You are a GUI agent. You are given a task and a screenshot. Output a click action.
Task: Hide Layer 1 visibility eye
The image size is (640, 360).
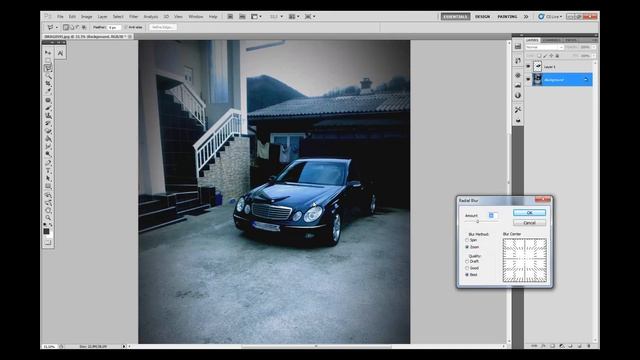[x=528, y=66]
